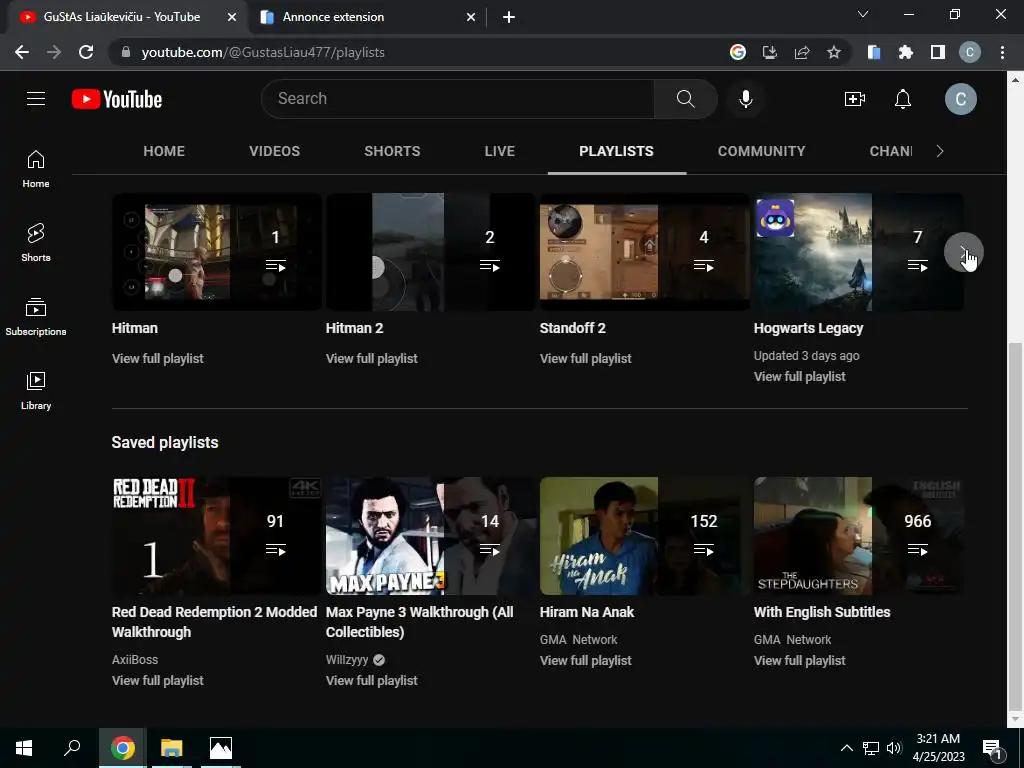The height and width of the screenshot is (768, 1024).
Task: Switch to the SHORTS channel tab
Action: [x=392, y=152]
